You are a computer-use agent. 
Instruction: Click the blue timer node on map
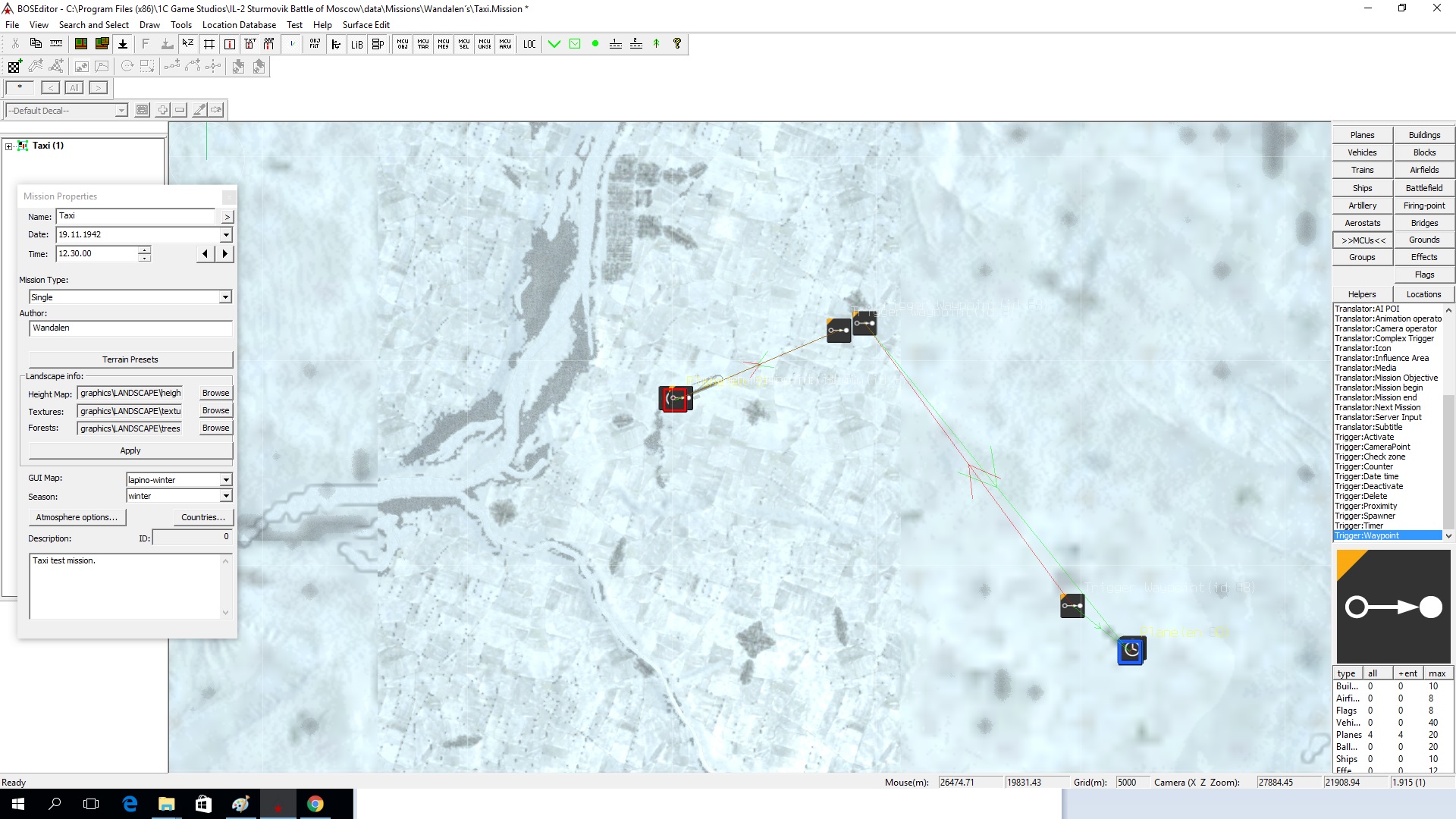pos(1131,651)
